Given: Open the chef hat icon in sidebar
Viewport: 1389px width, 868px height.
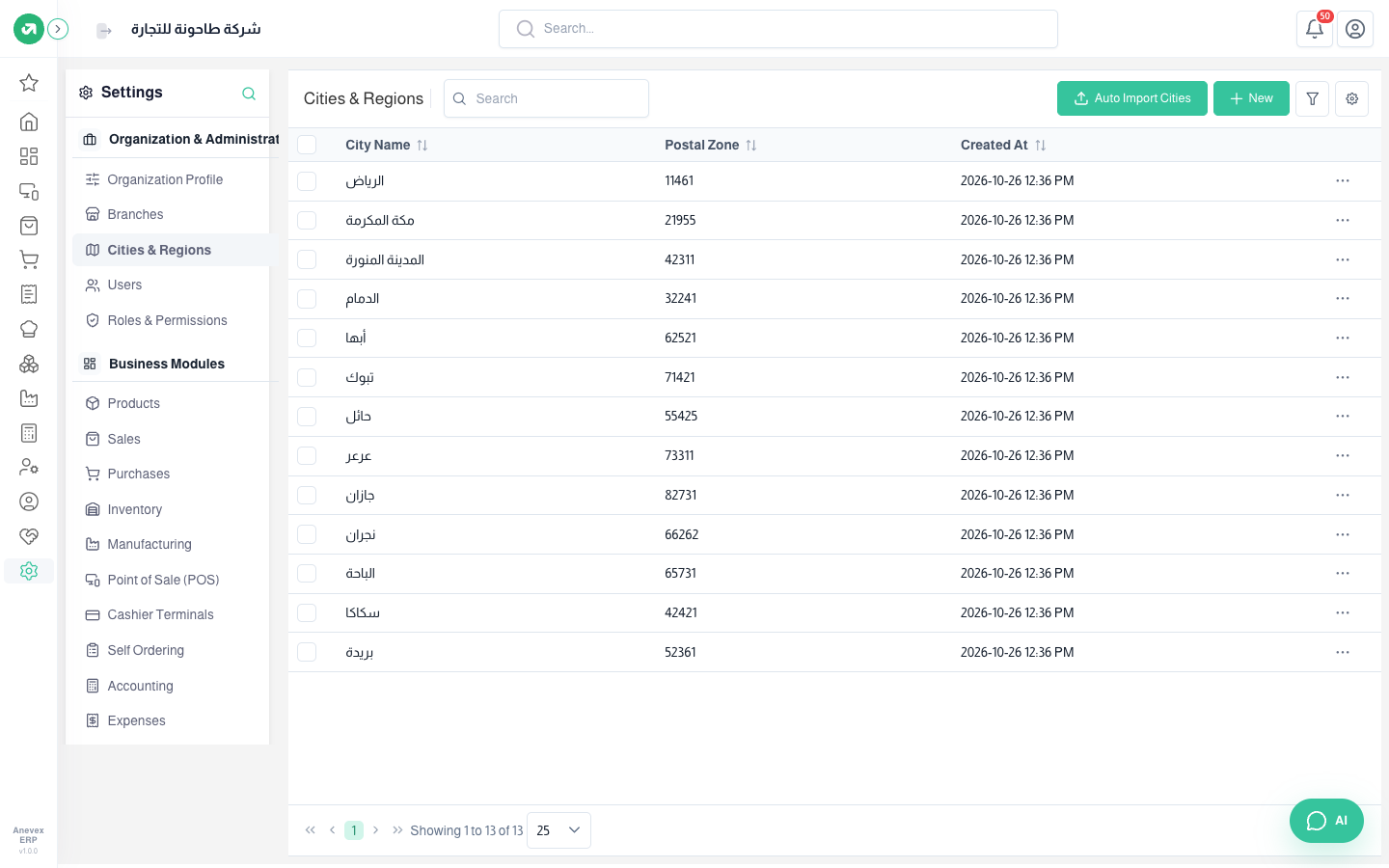Looking at the screenshot, I should (29, 329).
